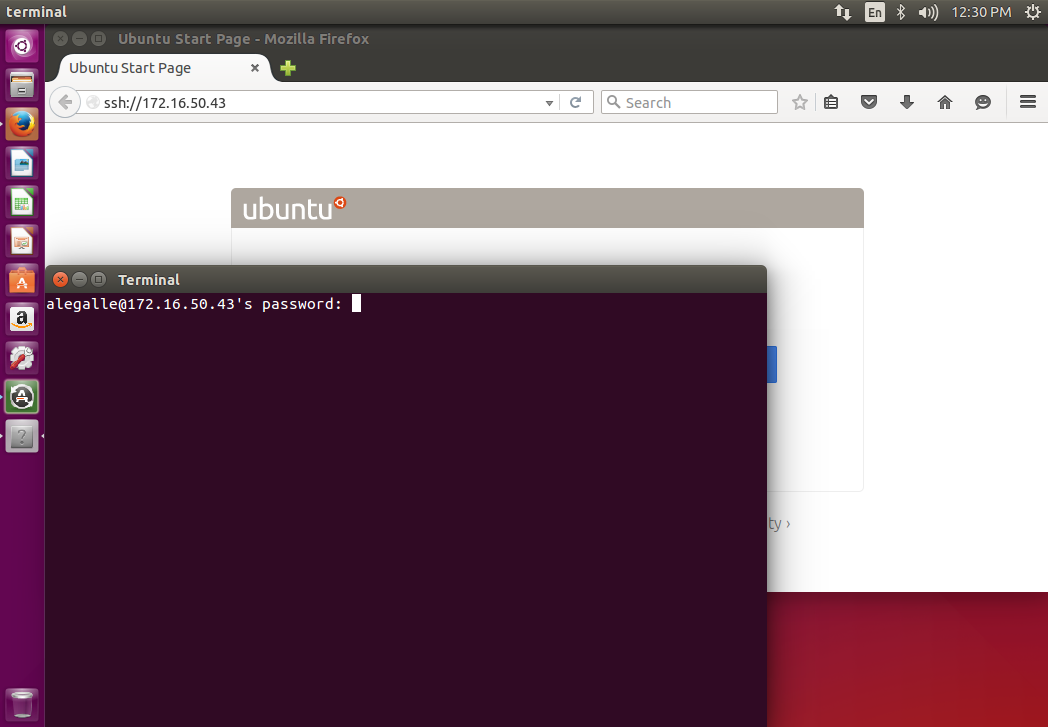Expand the address bar history dropdown

[548, 101]
